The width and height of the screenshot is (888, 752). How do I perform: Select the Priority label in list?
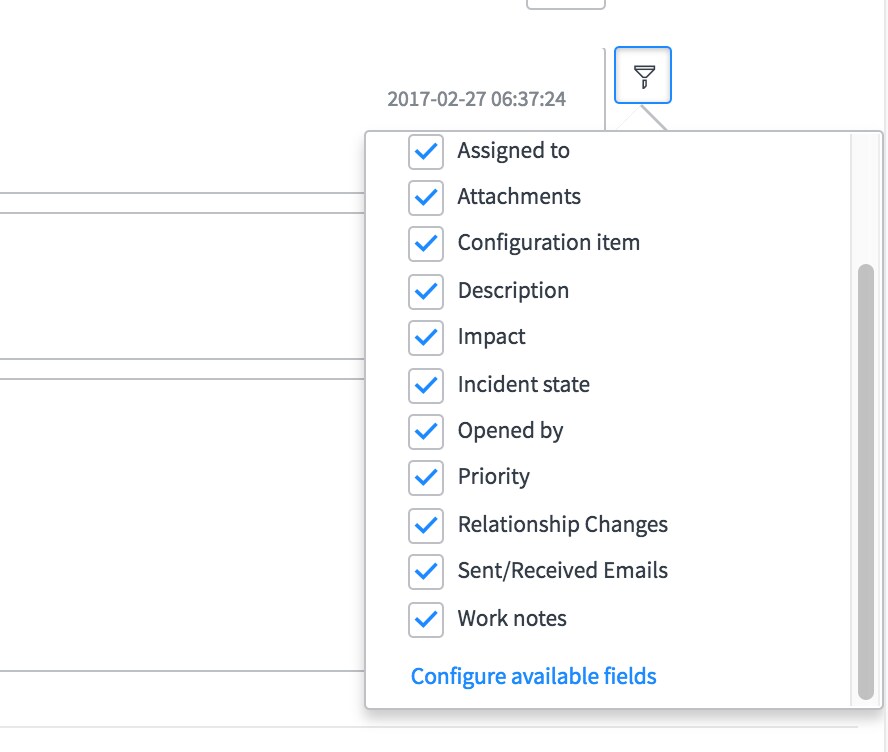[493, 477]
